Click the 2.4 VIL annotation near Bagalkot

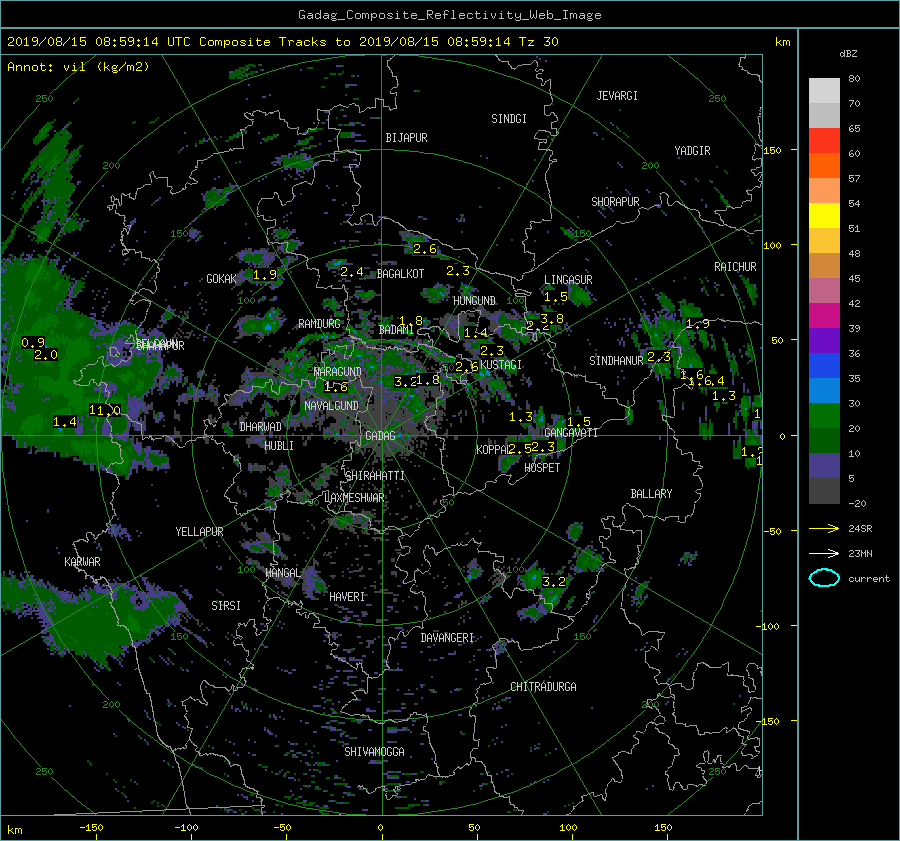pyautogui.click(x=352, y=272)
